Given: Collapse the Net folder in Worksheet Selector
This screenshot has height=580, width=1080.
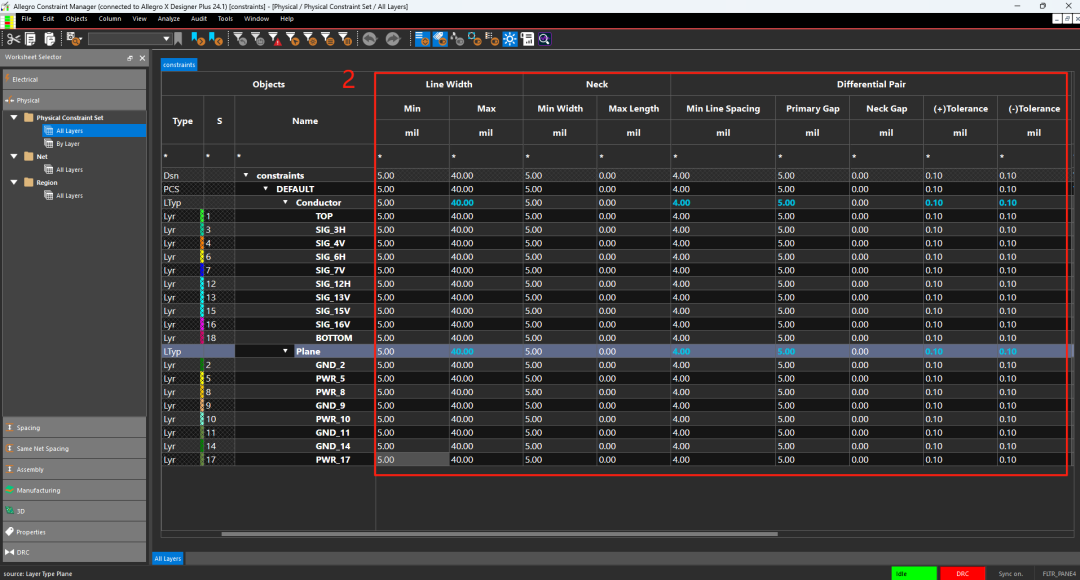Looking at the screenshot, I should click(x=14, y=156).
